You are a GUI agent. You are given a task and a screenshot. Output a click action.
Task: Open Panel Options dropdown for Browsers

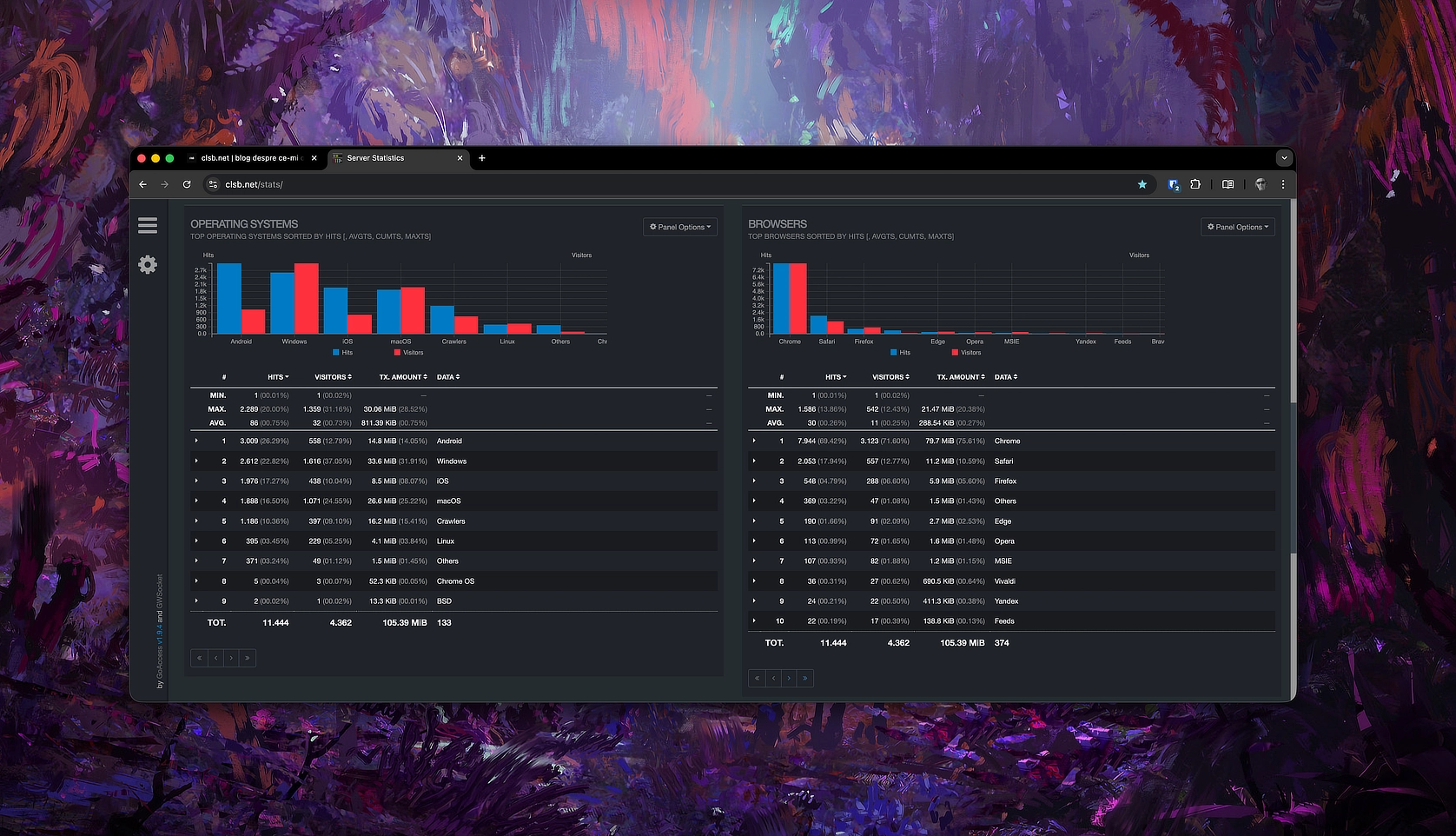(x=1238, y=227)
